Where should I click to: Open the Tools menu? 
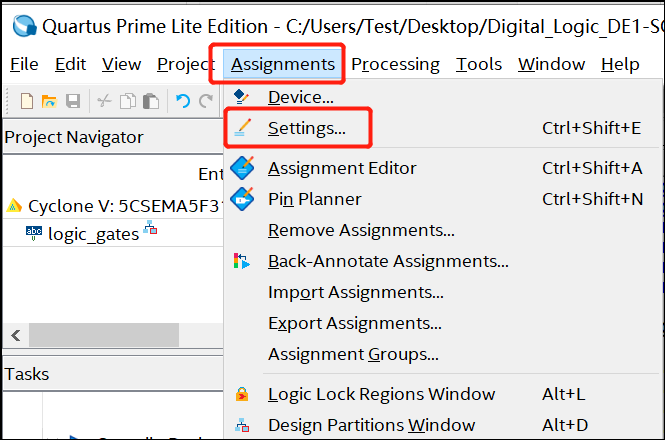[479, 64]
